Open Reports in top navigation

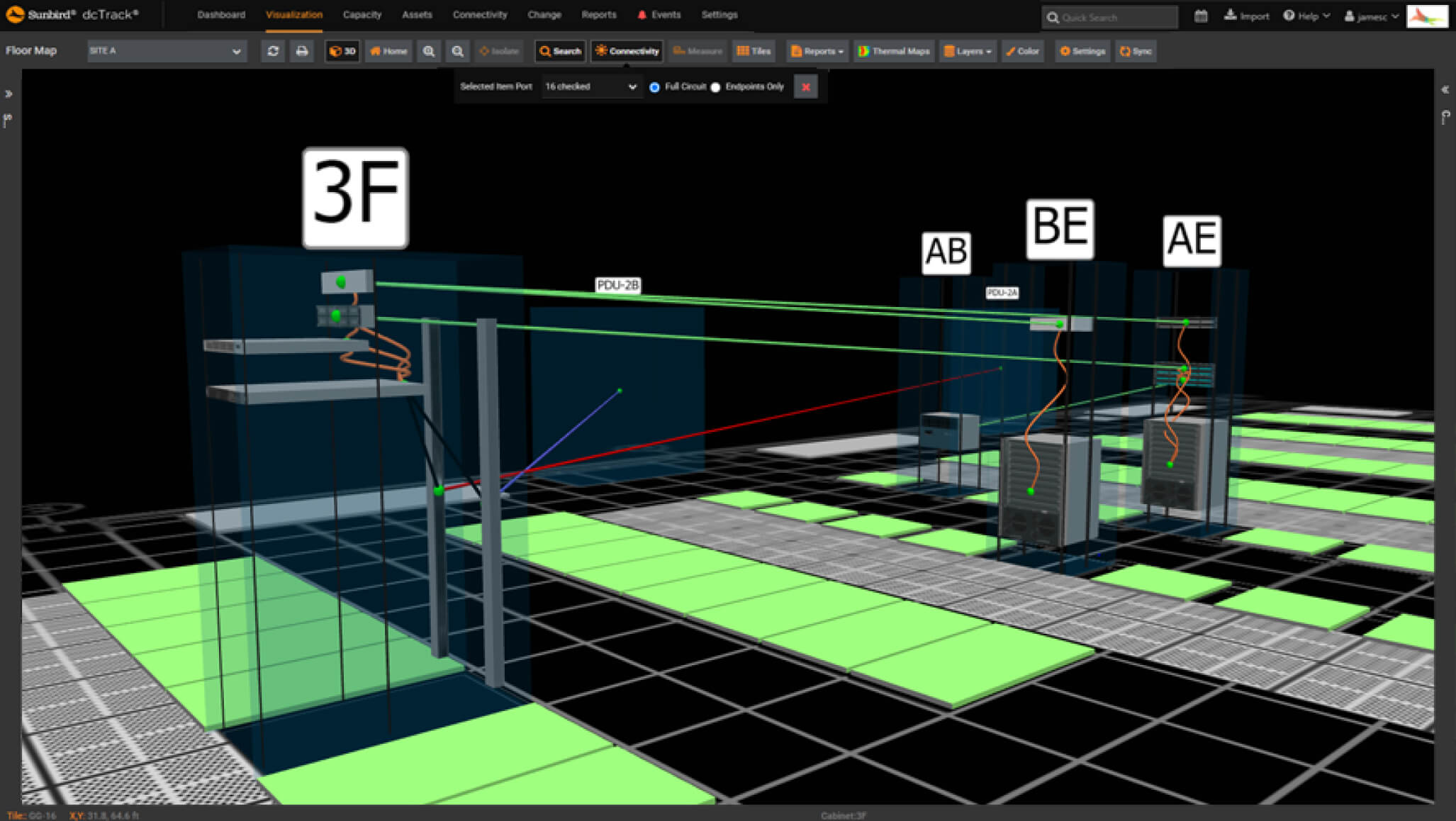tap(599, 15)
